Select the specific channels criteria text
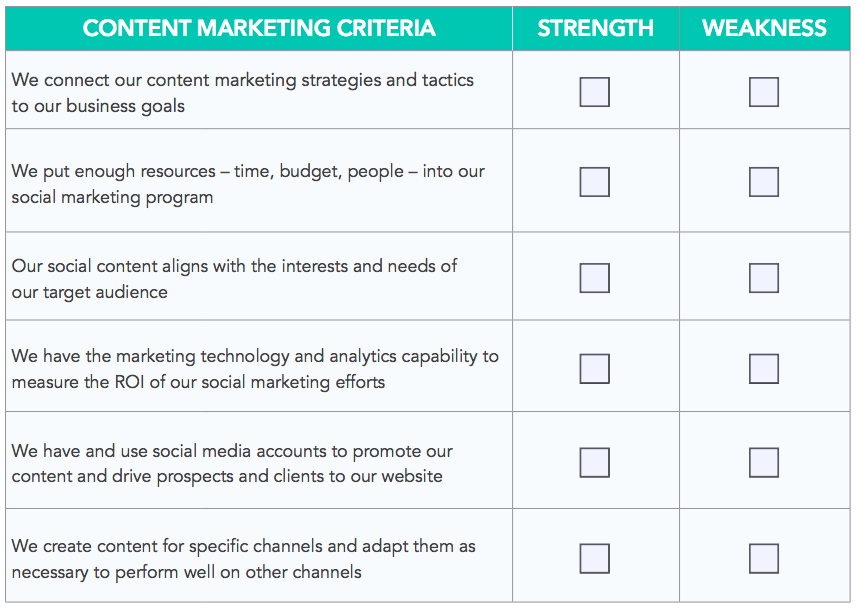 pyautogui.click(x=244, y=559)
